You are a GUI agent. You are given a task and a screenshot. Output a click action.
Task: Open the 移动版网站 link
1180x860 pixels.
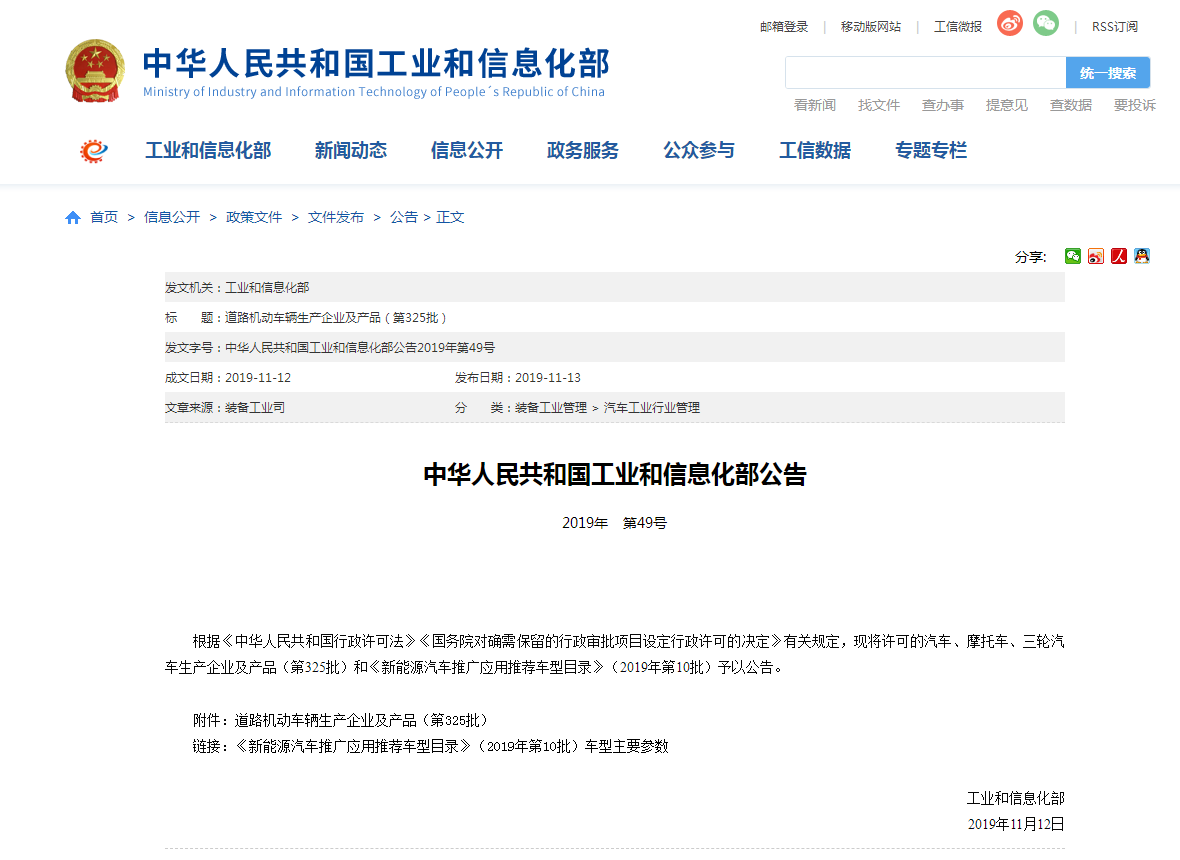(x=871, y=27)
